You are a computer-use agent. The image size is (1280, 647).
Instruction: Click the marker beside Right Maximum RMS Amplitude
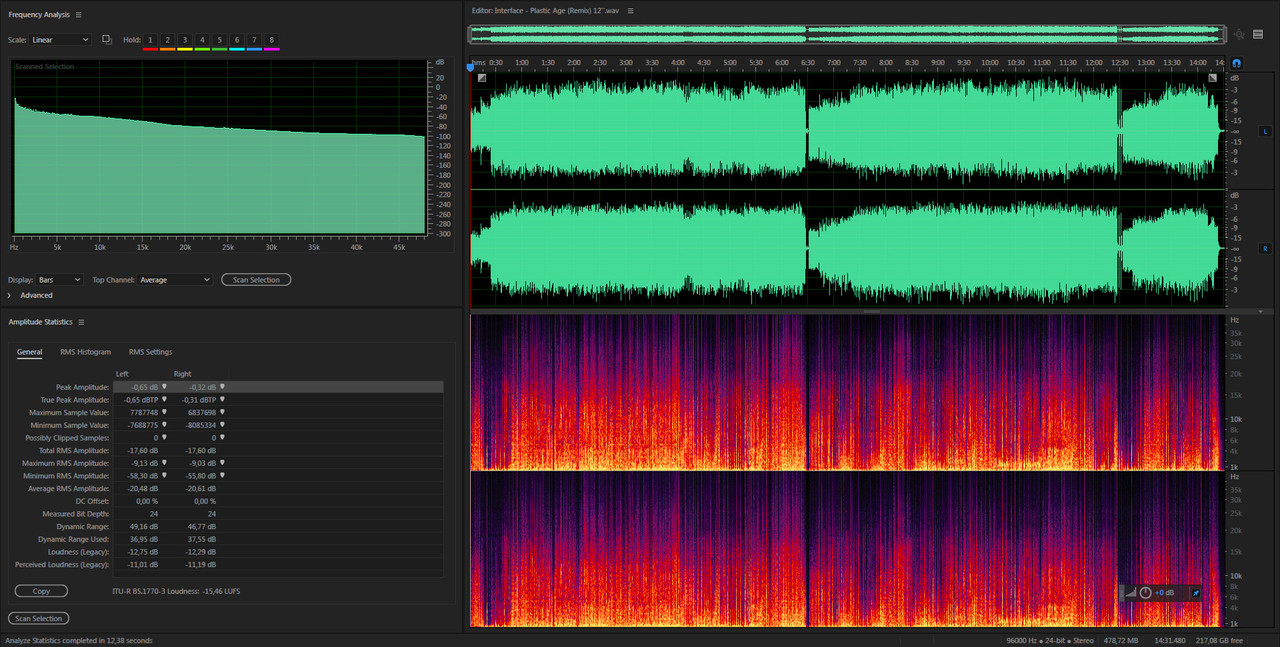tap(223, 463)
